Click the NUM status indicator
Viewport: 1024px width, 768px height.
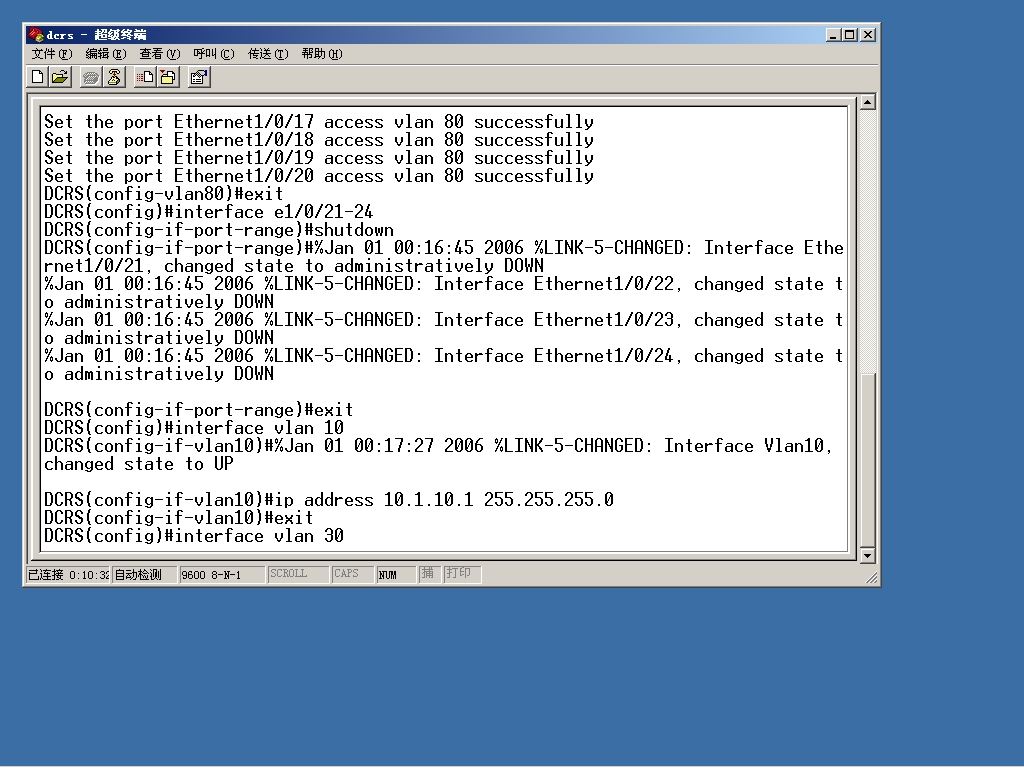point(396,575)
